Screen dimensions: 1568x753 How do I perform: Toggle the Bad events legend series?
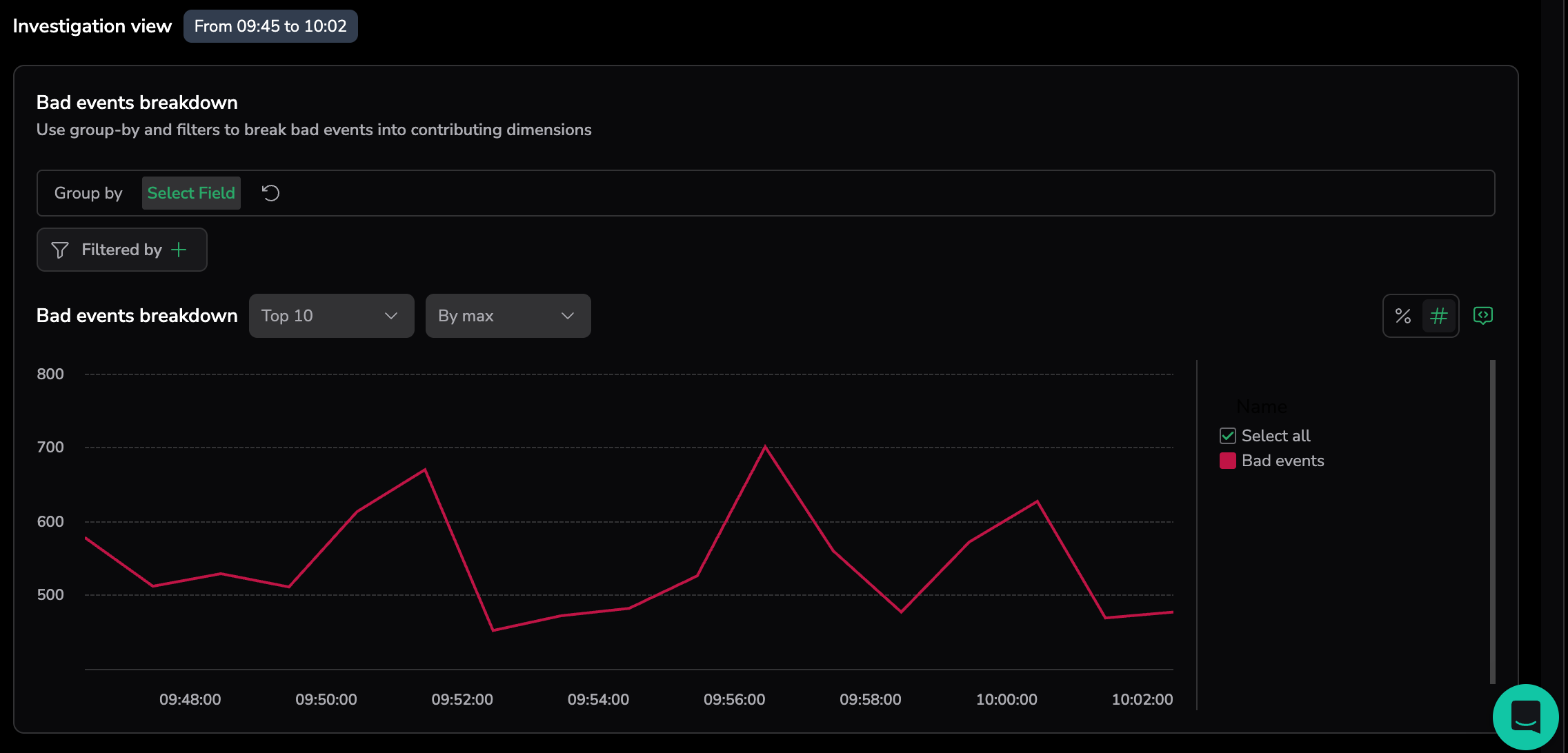pos(1228,461)
